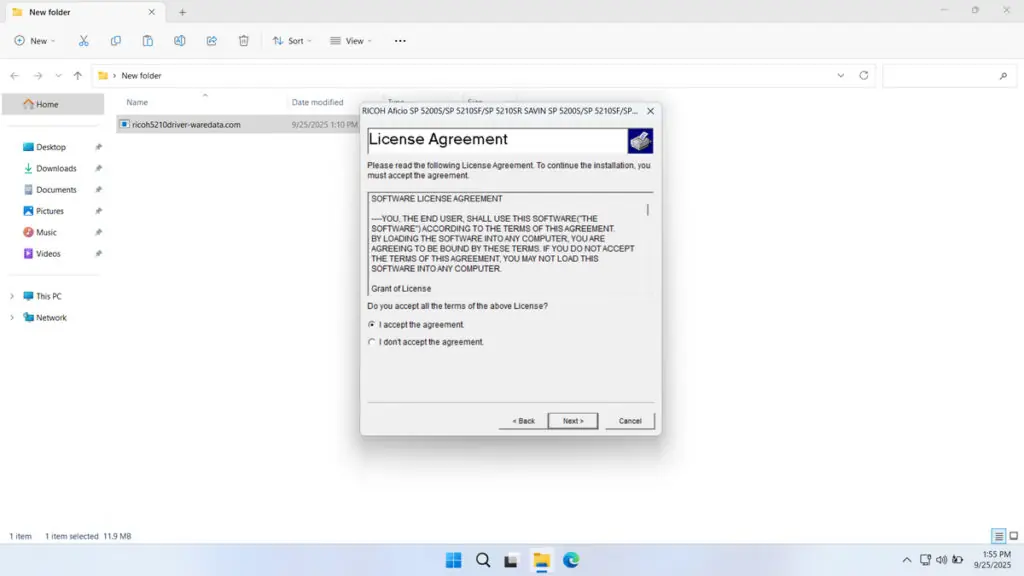Expand Network in navigation pane
1024x576 pixels.
click(x=12, y=318)
